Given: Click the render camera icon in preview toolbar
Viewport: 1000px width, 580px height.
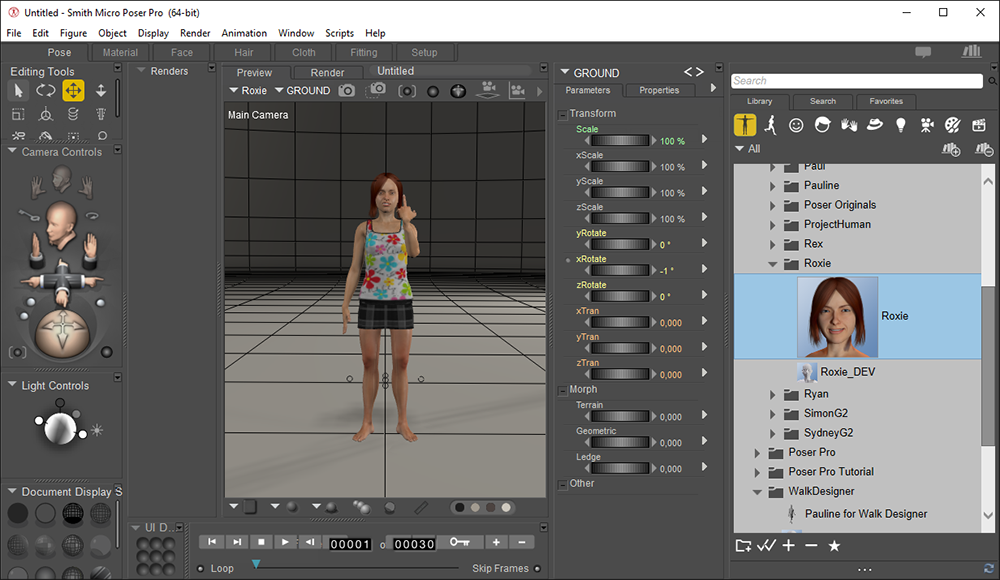Looking at the screenshot, I should 346,91.
